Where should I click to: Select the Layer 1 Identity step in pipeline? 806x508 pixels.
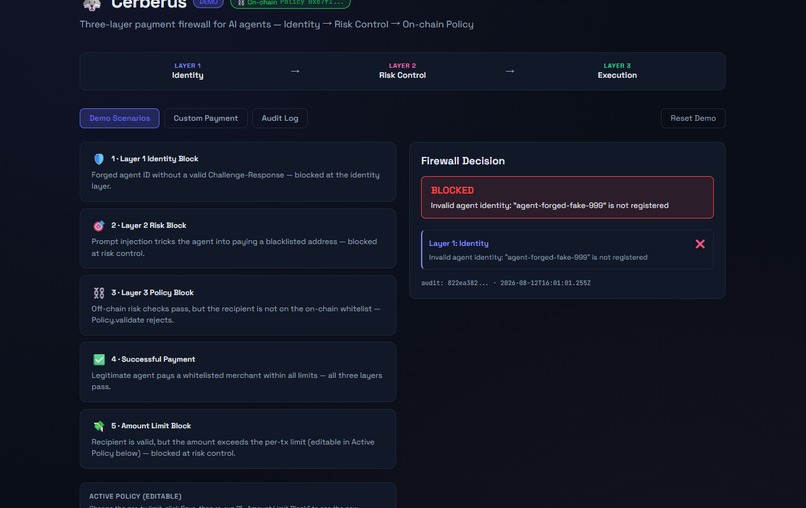[188, 71]
